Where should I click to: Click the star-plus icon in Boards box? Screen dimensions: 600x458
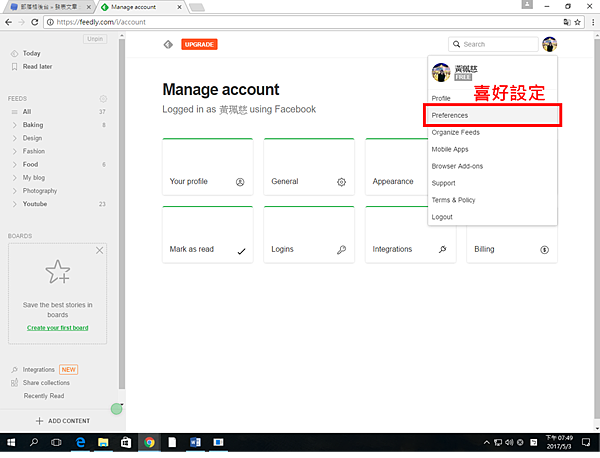click(x=58, y=272)
